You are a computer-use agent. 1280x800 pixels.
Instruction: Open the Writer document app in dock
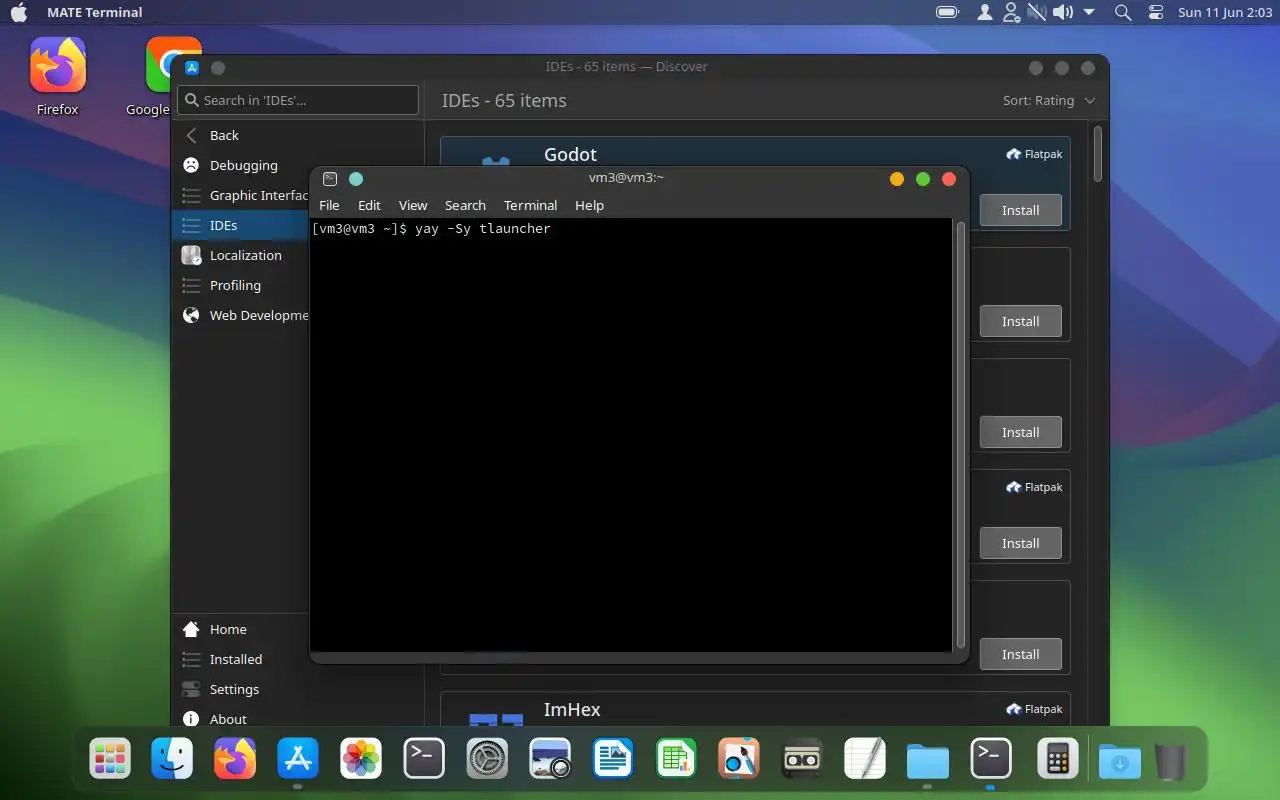(613, 759)
